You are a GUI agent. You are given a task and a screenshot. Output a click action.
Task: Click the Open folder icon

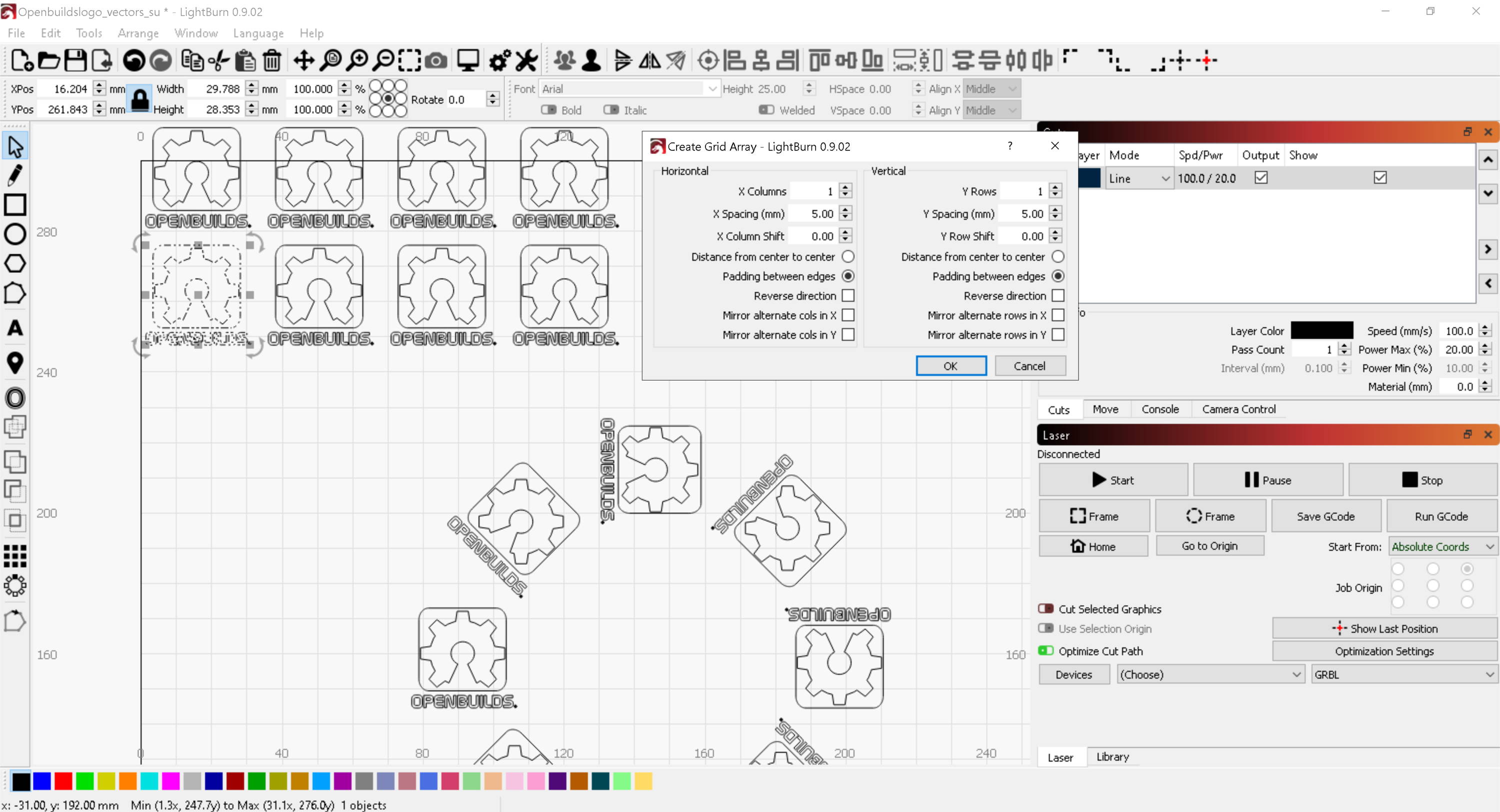click(x=49, y=60)
